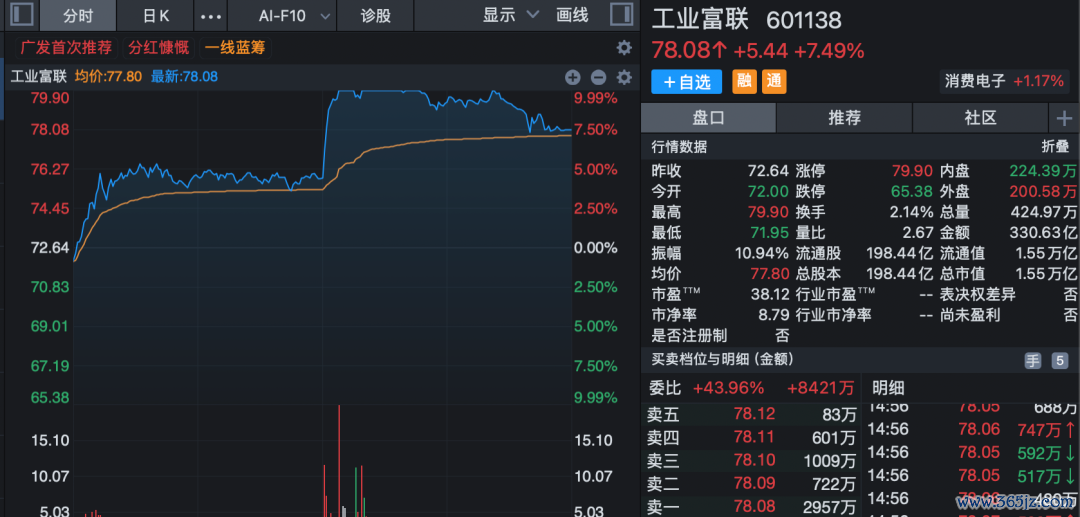Screen dimensions: 1080x517
Task: Click the 画线 drawing tool button
Action: pos(572,15)
